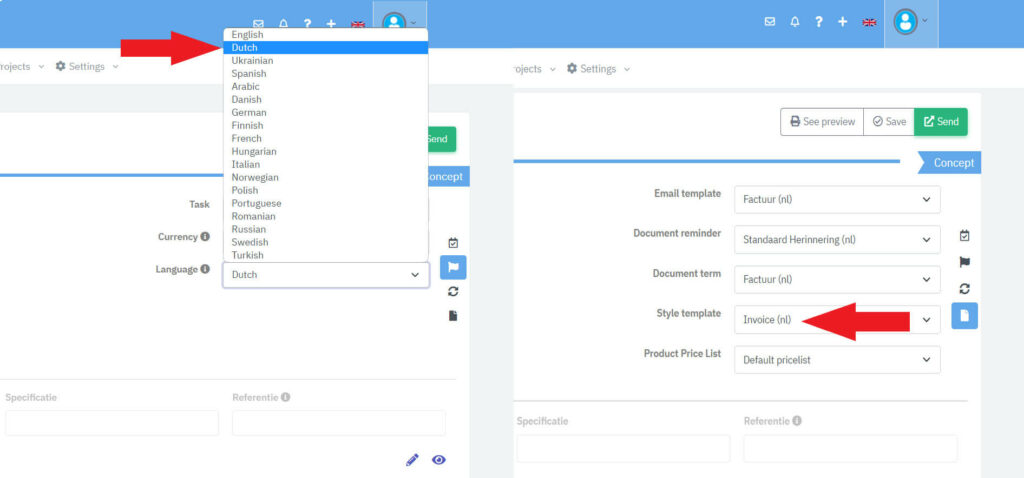Click the UK flag language icon, right panel
Image resolution: width=1024 pixels, height=478 pixels.
pos(869,22)
